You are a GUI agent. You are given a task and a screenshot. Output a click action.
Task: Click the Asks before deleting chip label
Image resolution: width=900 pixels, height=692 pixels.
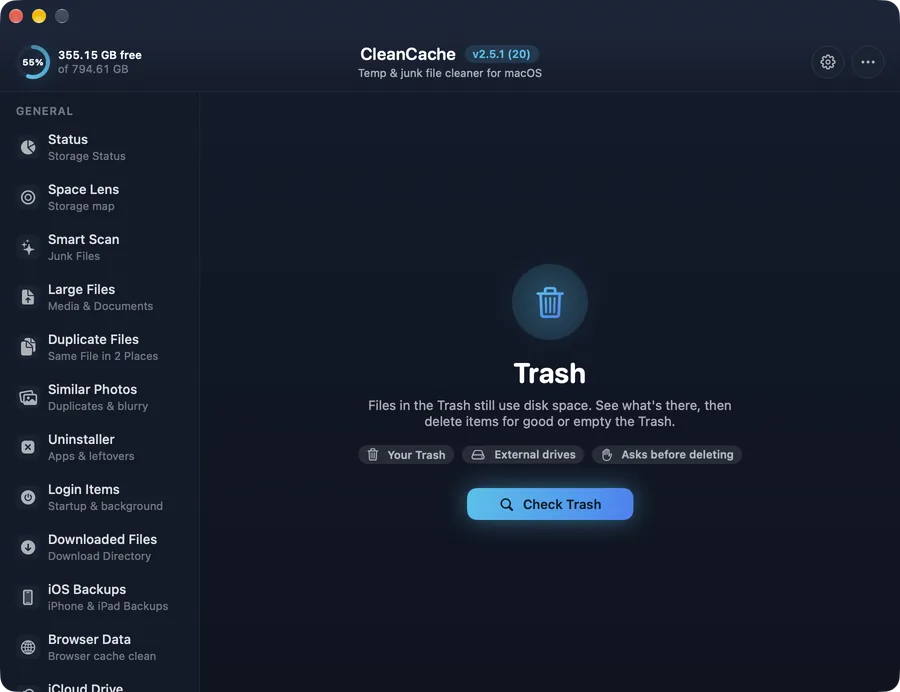(677, 454)
